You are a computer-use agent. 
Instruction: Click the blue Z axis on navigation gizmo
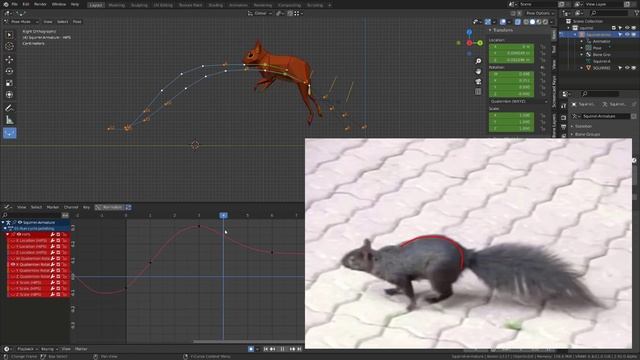469,32
